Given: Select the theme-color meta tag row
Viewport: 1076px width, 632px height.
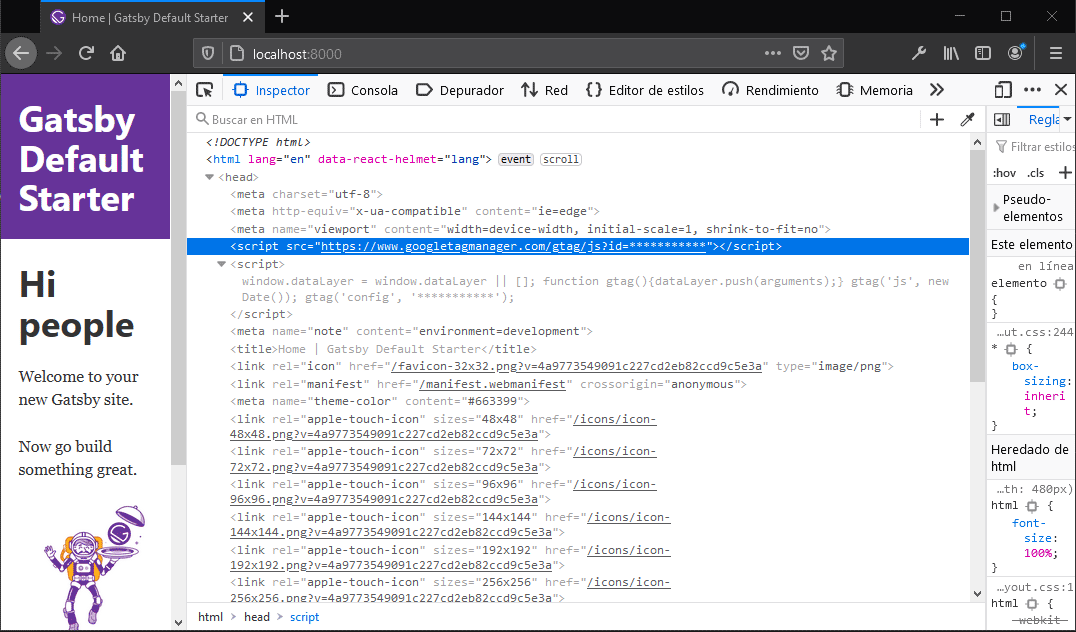Looking at the screenshot, I should [578, 401].
